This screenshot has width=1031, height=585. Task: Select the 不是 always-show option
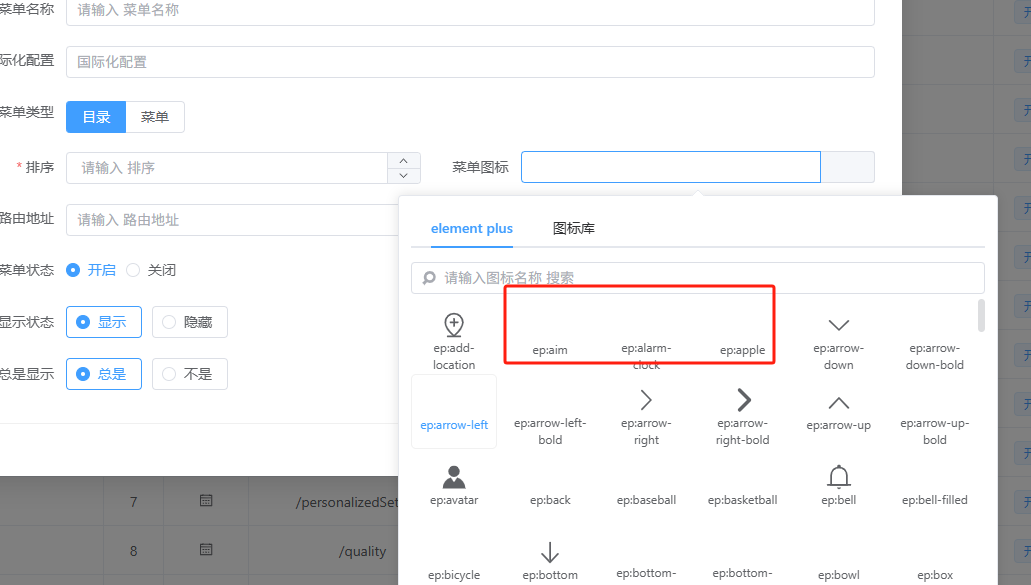click(x=189, y=374)
